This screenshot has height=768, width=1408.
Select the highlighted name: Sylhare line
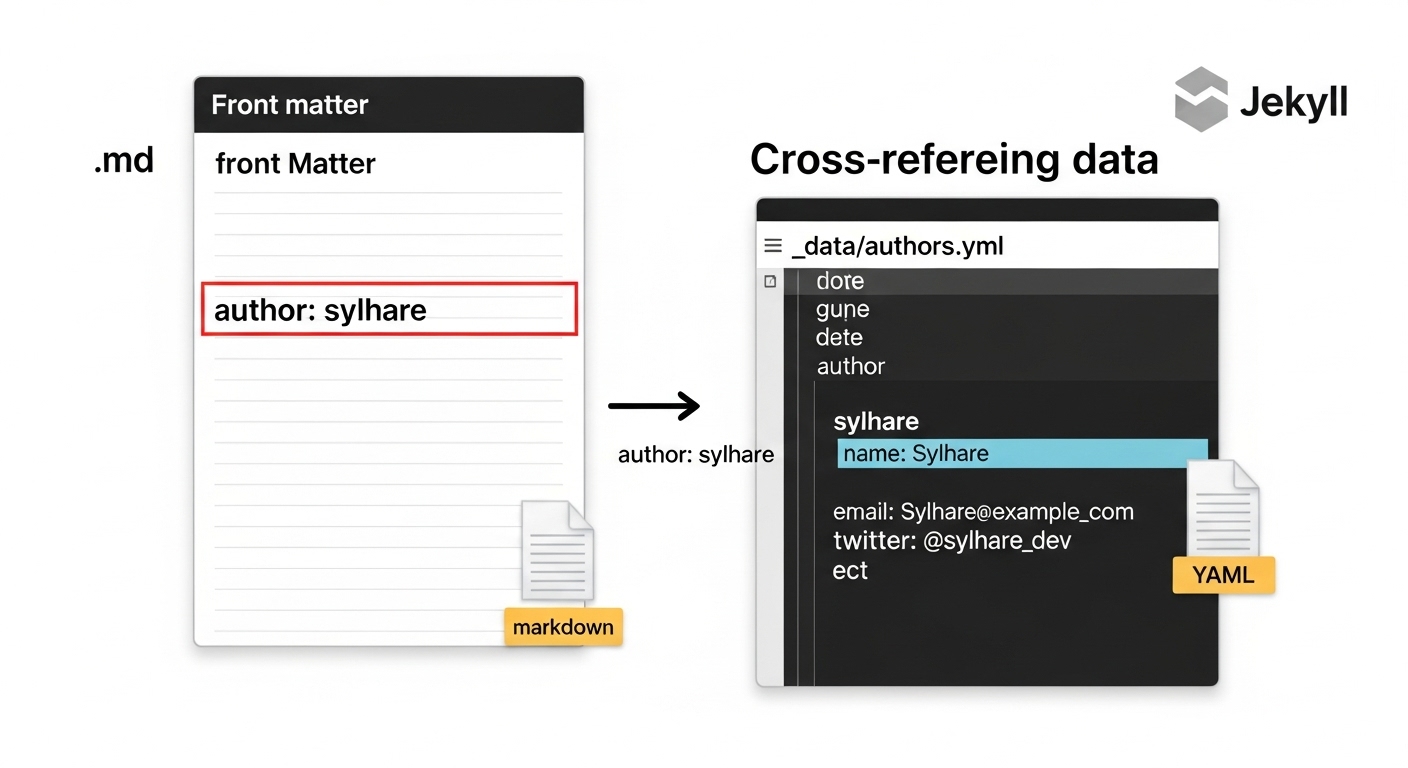tap(1021, 453)
